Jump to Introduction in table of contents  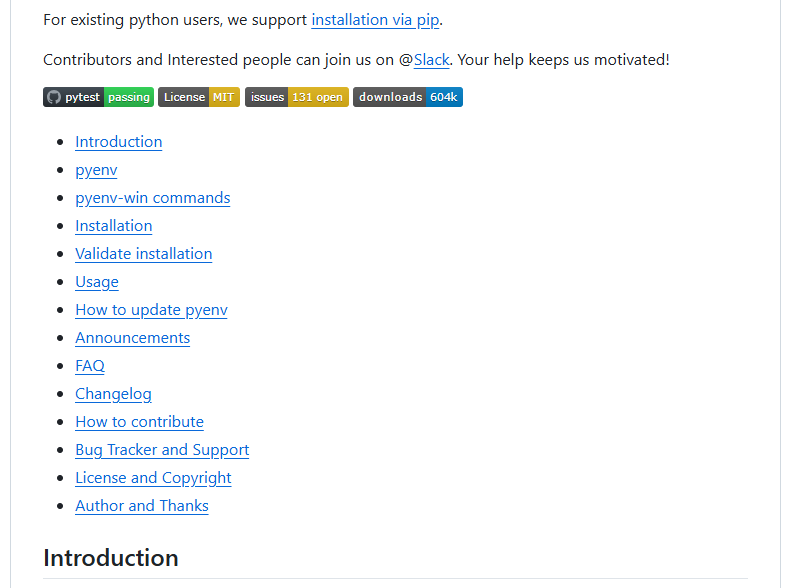point(119,142)
